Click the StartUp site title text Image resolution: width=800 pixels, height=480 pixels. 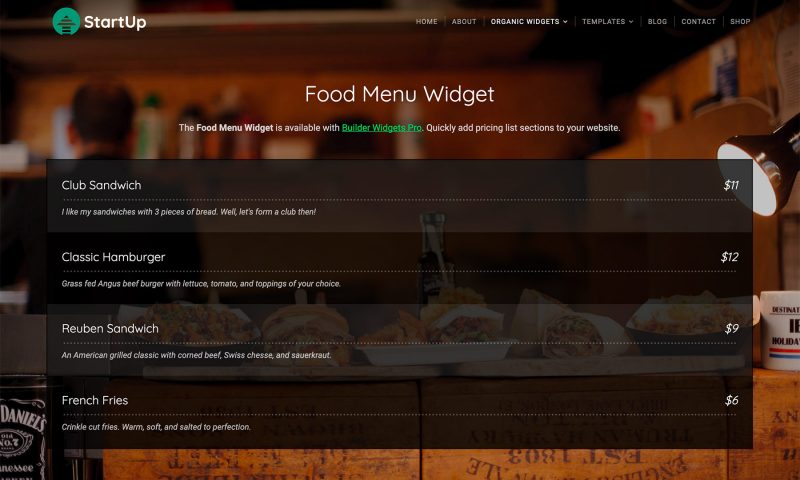click(115, 22)
